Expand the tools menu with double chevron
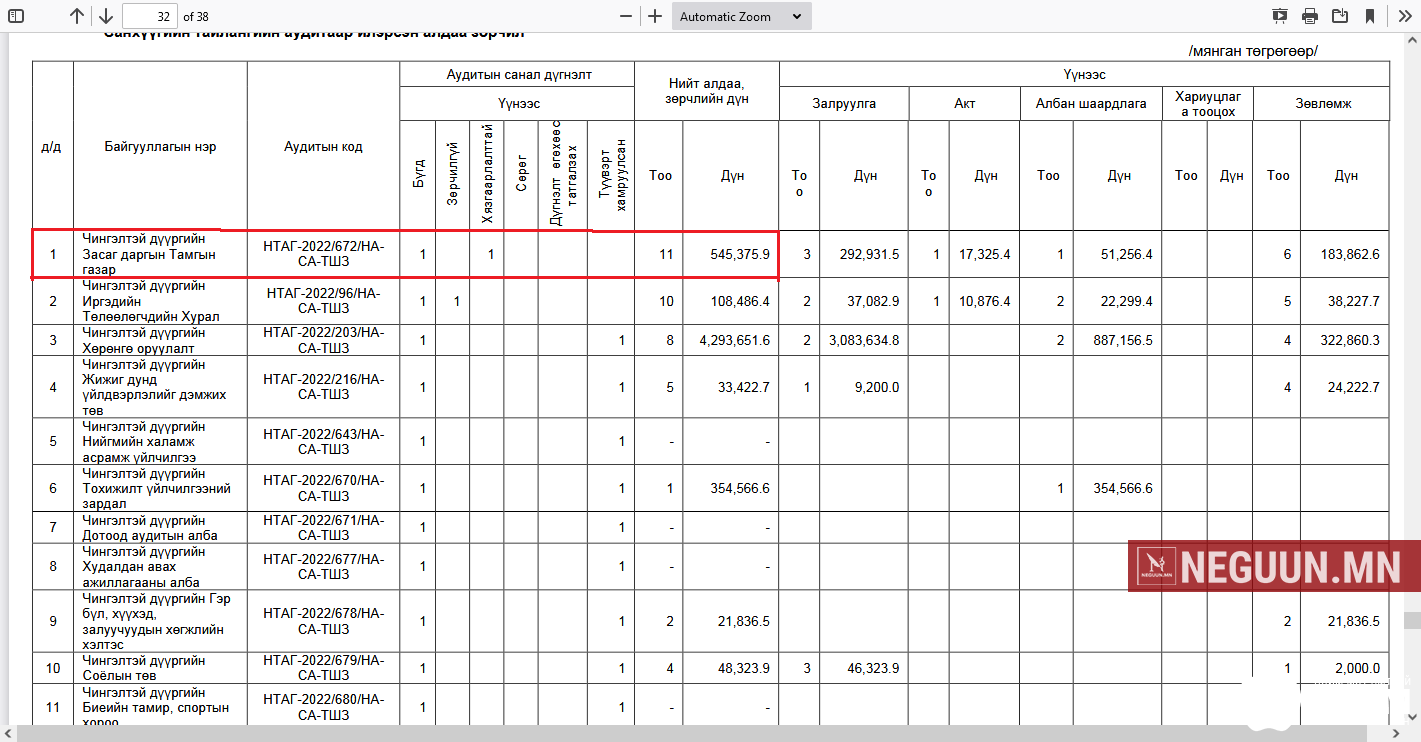 click(1402, 16)
